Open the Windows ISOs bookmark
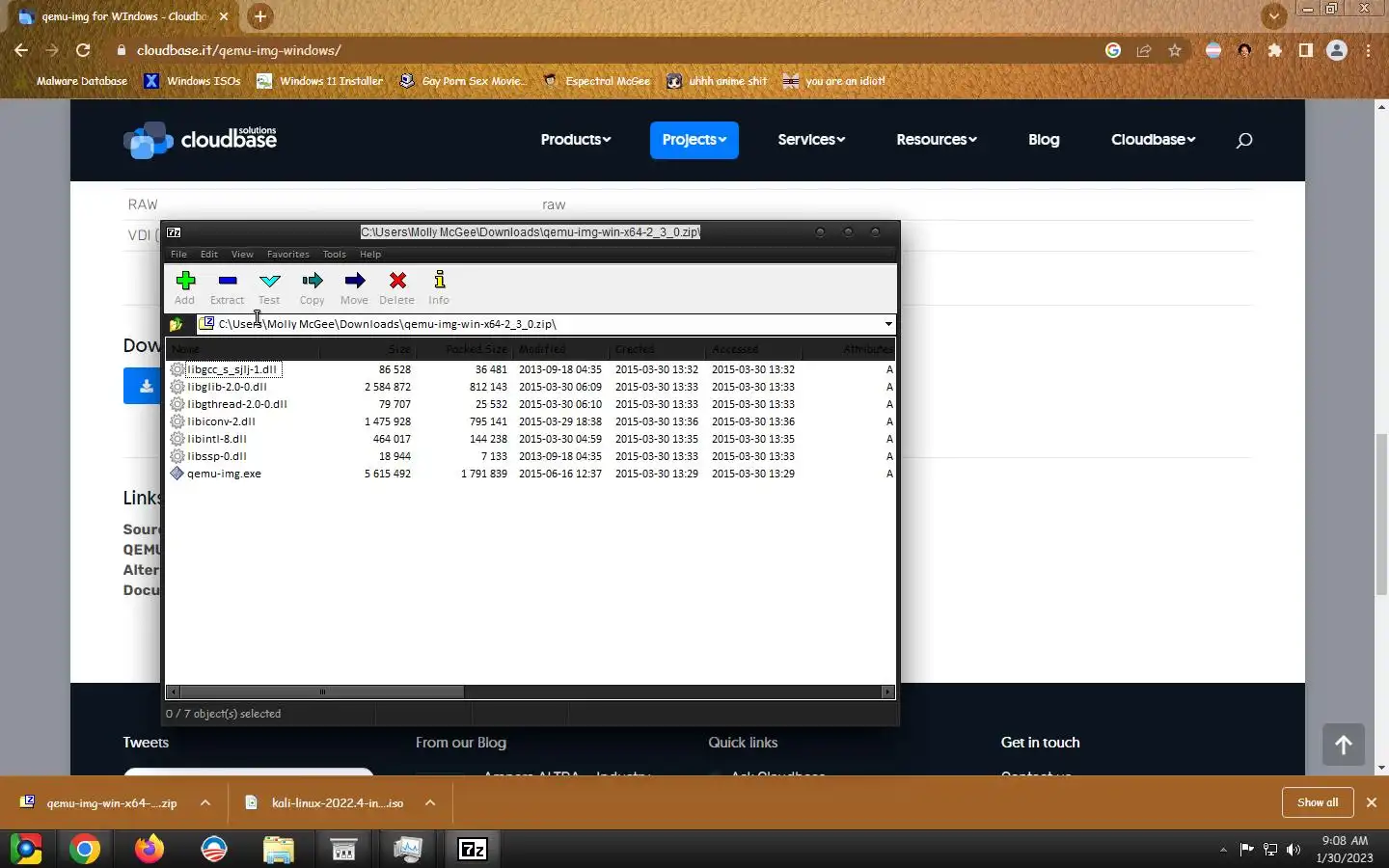Viewport: 1389px width, 868px height. (x=193, y=81)
